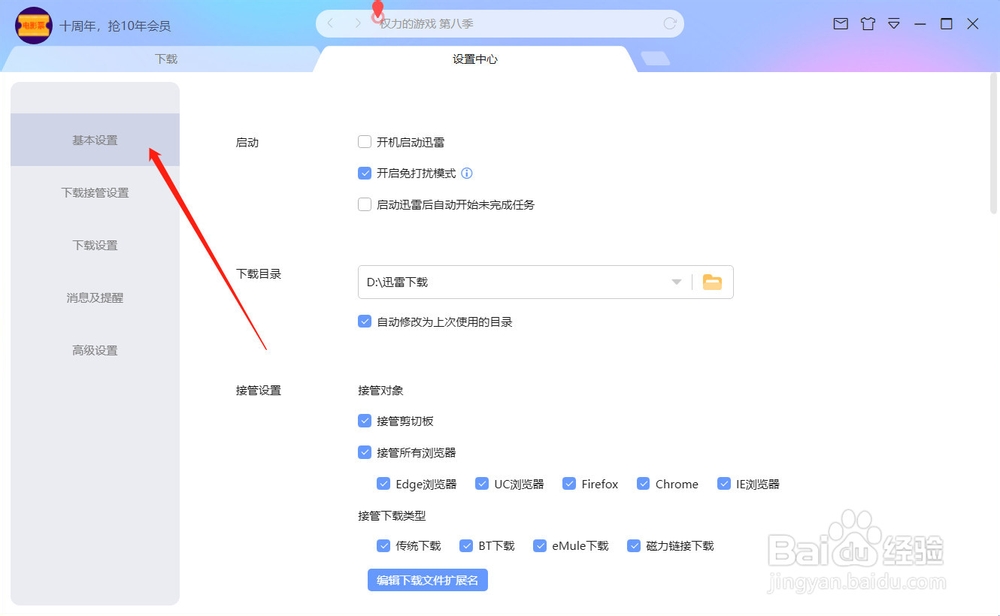Image resolution: width=1000 pixels, height=616 pixels.
Task: Open the small new tab button
Action: pyautogui.click(x=655, y=59)
